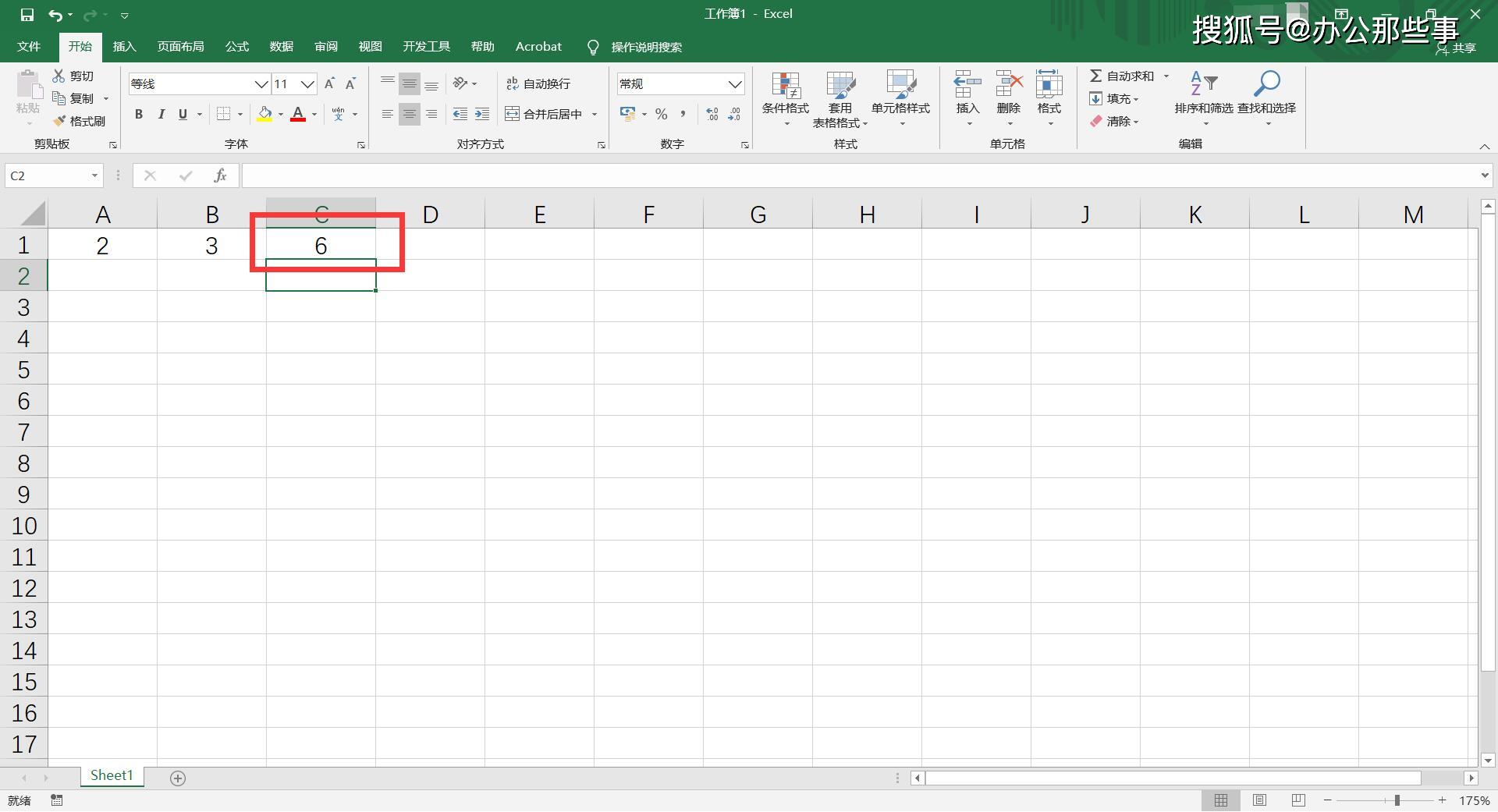Image resolution: width=1498 pixels, height=812 pixels.
Task: Expand the formula bar
Action: tap(1484, 176)
